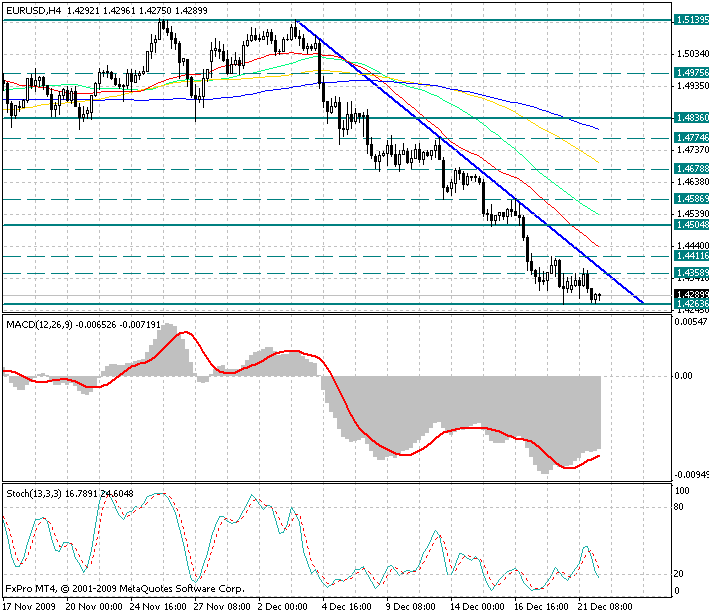Select the 1.47746 price level tag
This screenshot has height=614, width=709.
click(688, 137)
